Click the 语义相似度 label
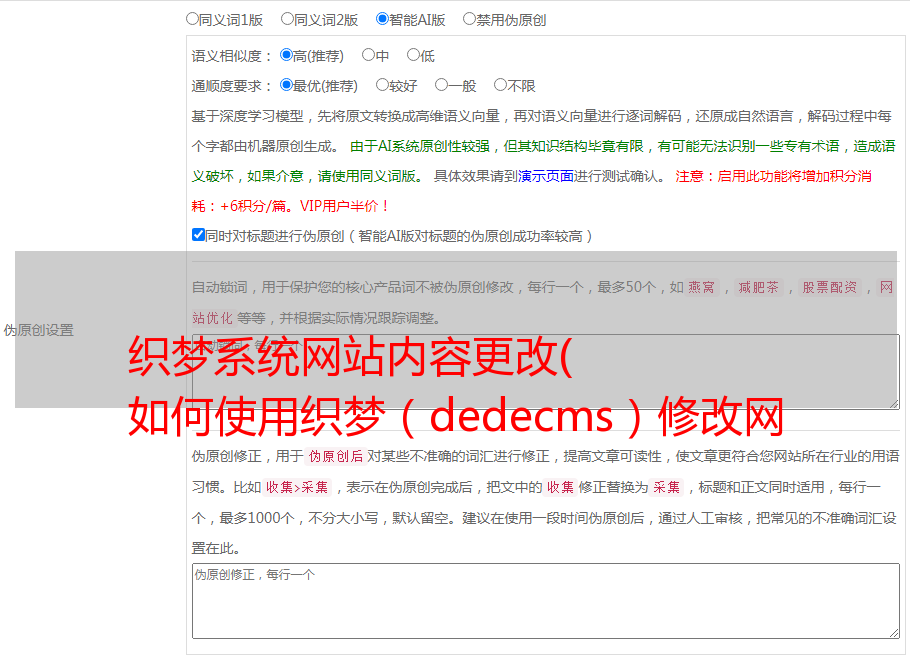The width and height of the screenshot is (911, 658). pyautogui.click(x=231, y=56)
